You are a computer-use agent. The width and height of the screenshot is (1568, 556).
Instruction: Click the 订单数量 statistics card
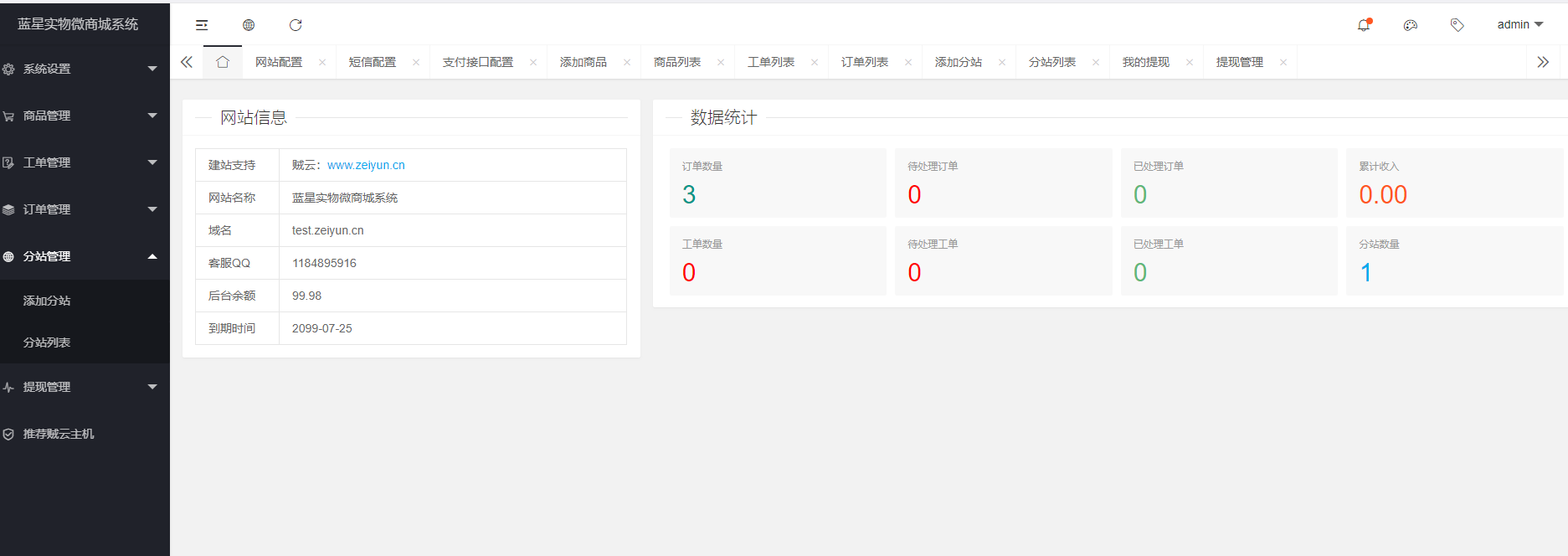pos(777,183)
